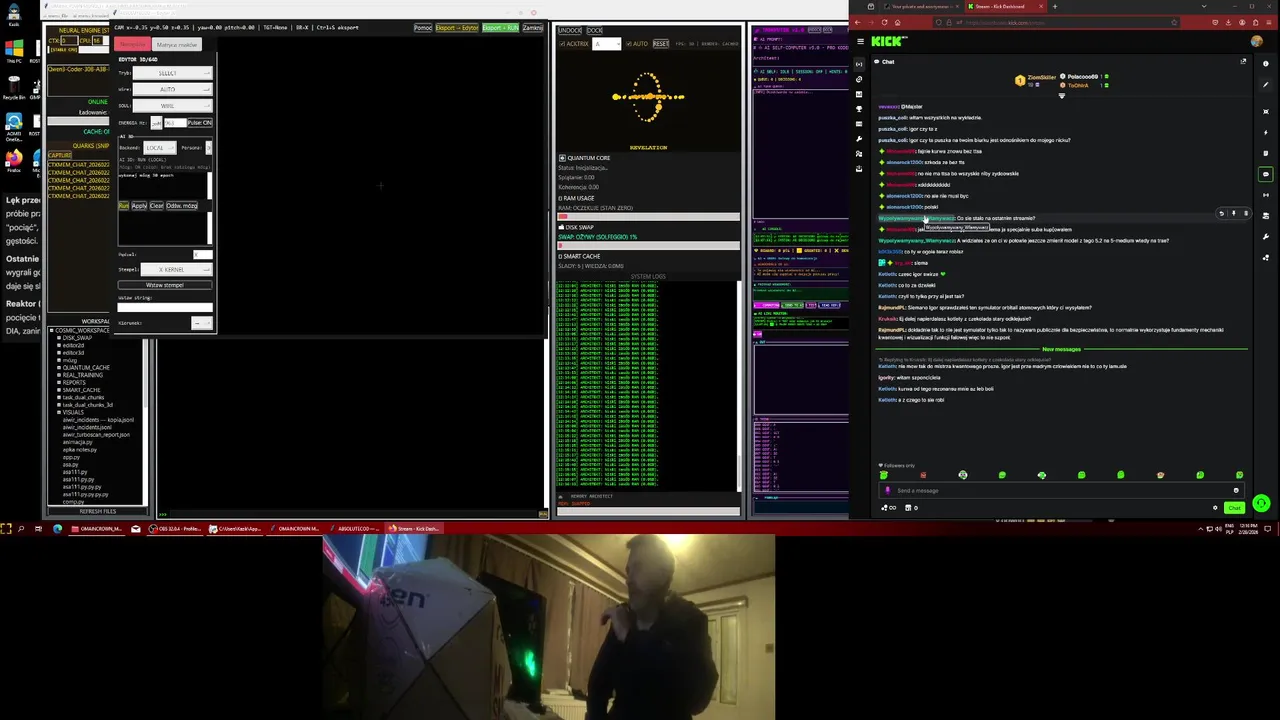Open Kierunek dropdown

coord(201,323)
